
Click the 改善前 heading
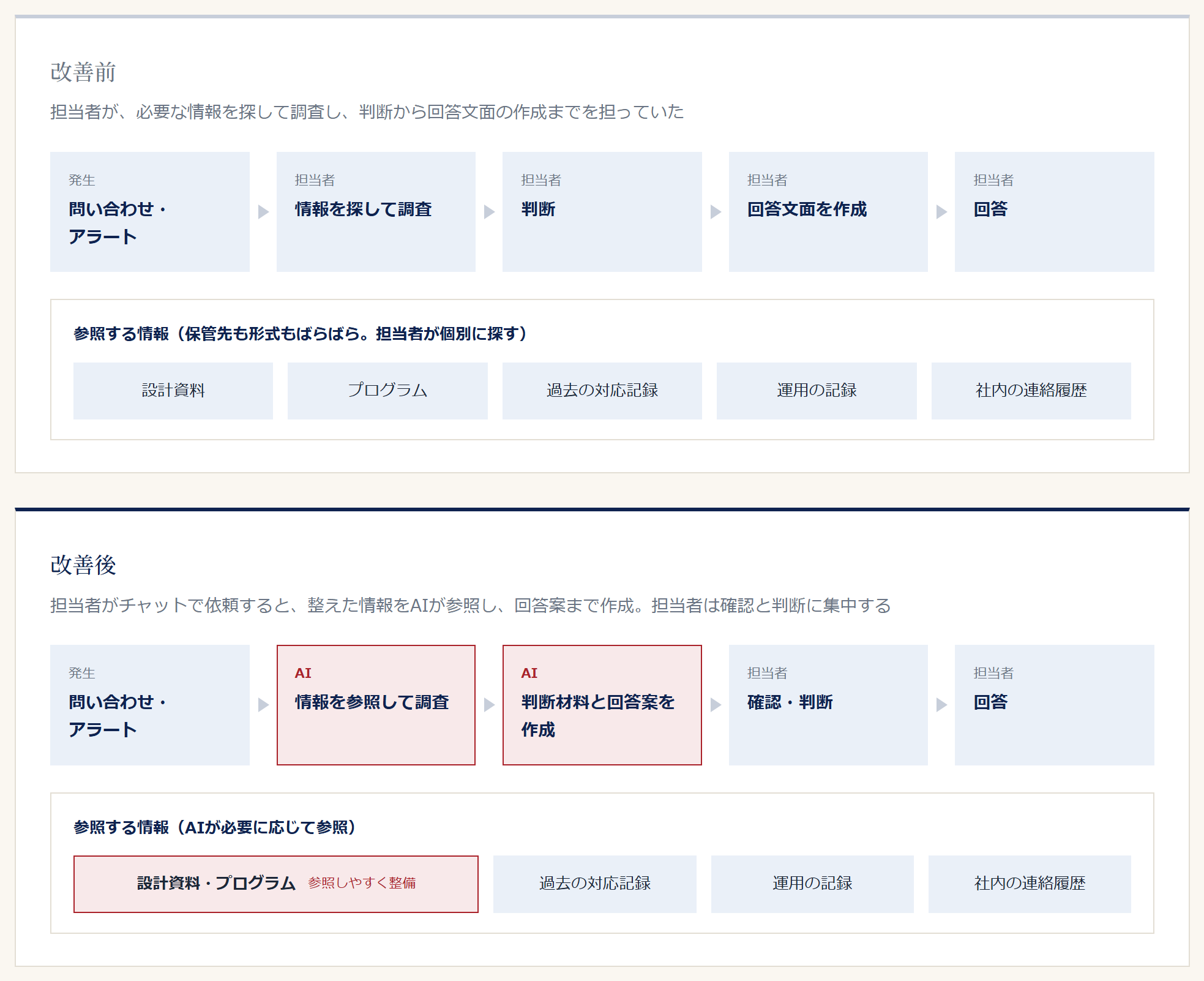coord(83,72)
